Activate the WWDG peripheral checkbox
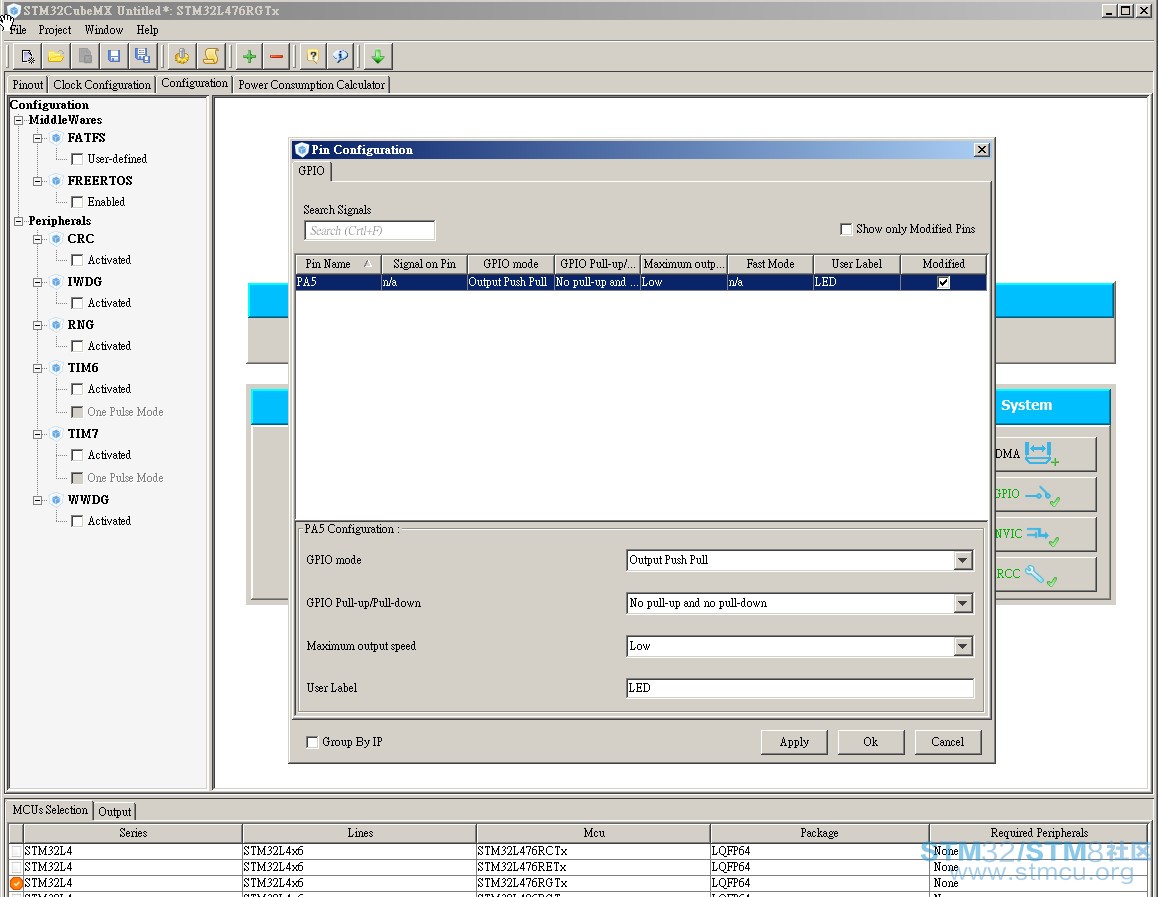Viewport: 1158px width, 897px height. (x=77, y=521)
